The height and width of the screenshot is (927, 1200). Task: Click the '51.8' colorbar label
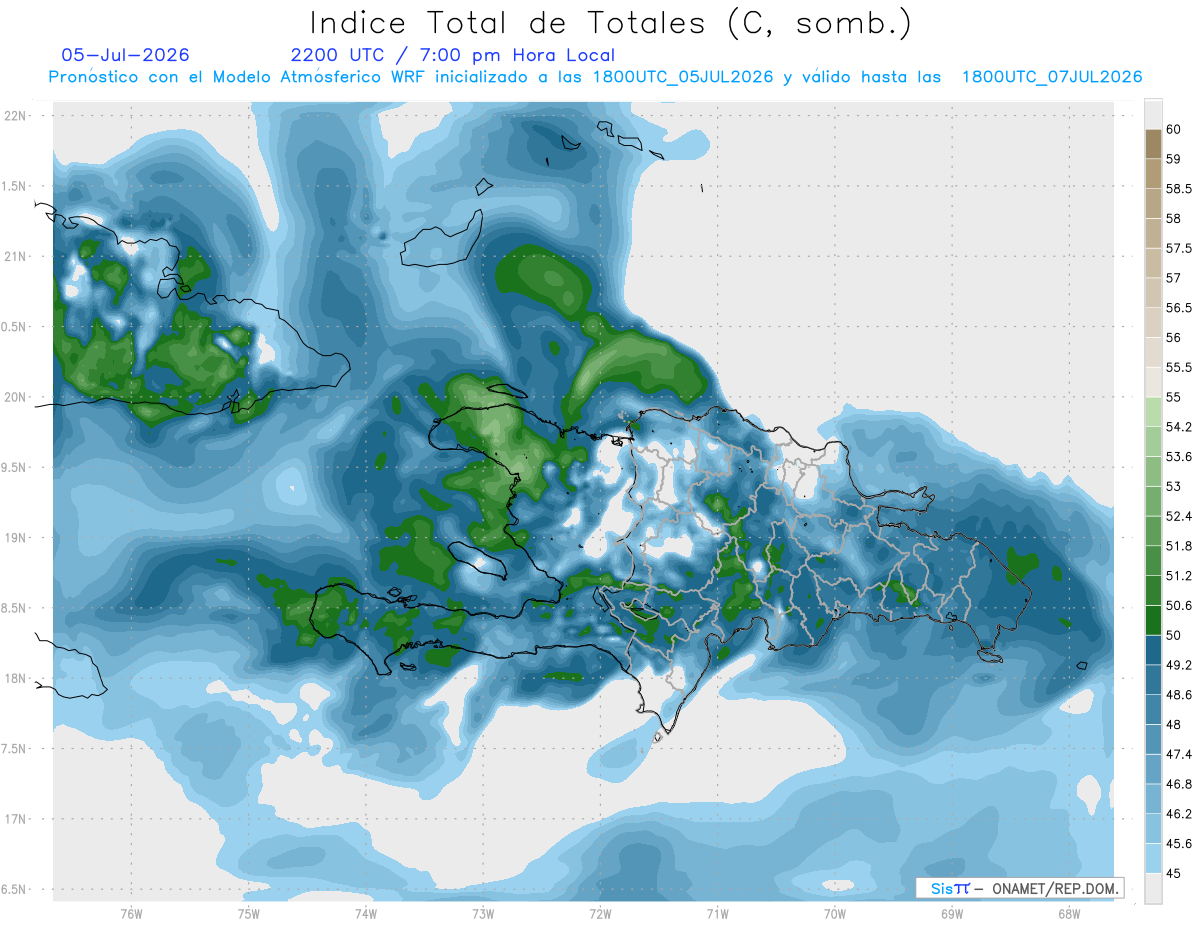tap(1179, 546)
